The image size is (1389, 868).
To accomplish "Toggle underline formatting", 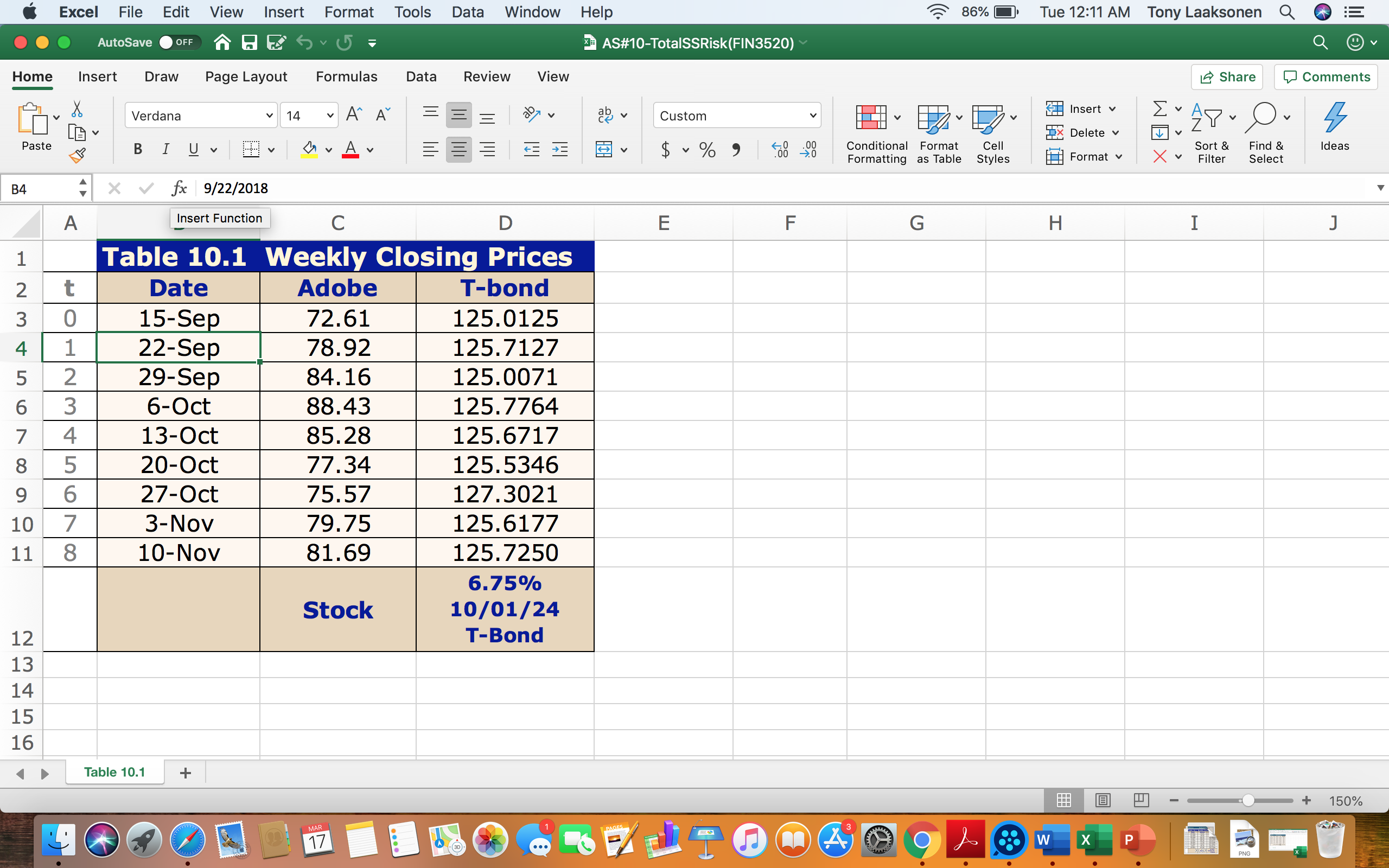I will click(193, 149).
